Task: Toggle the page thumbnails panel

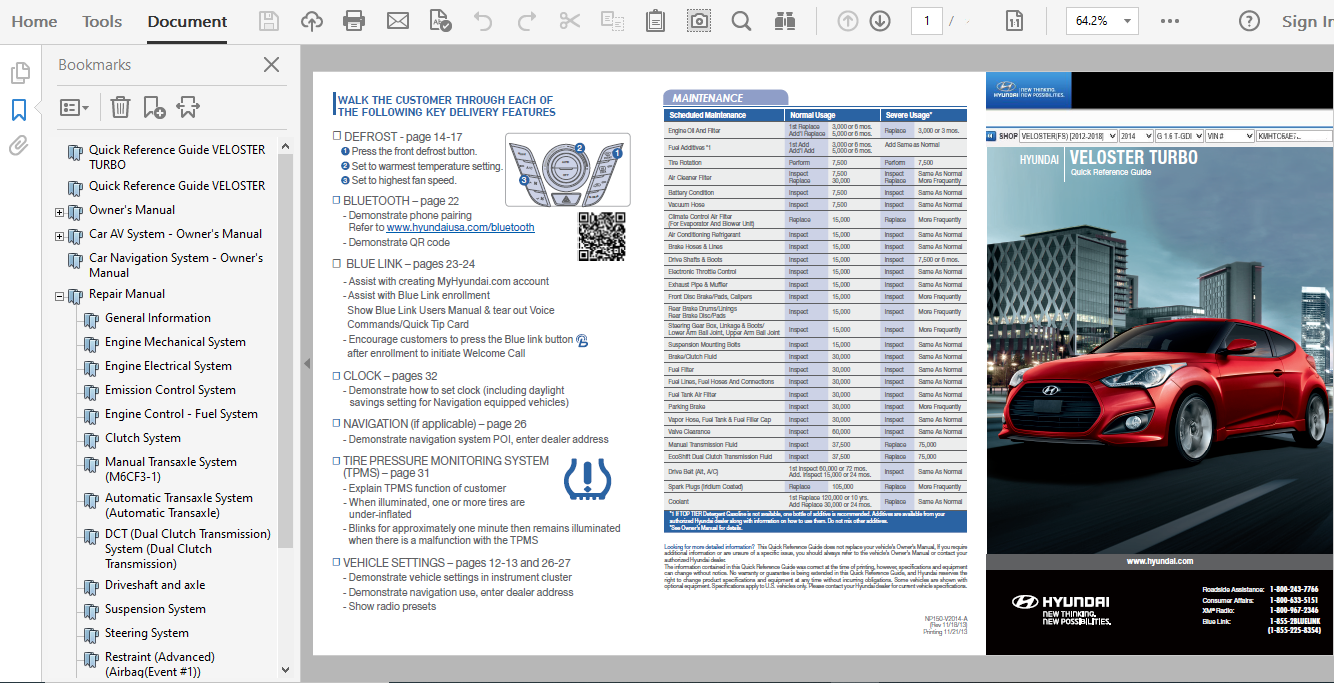Action: tap(19, 73)
